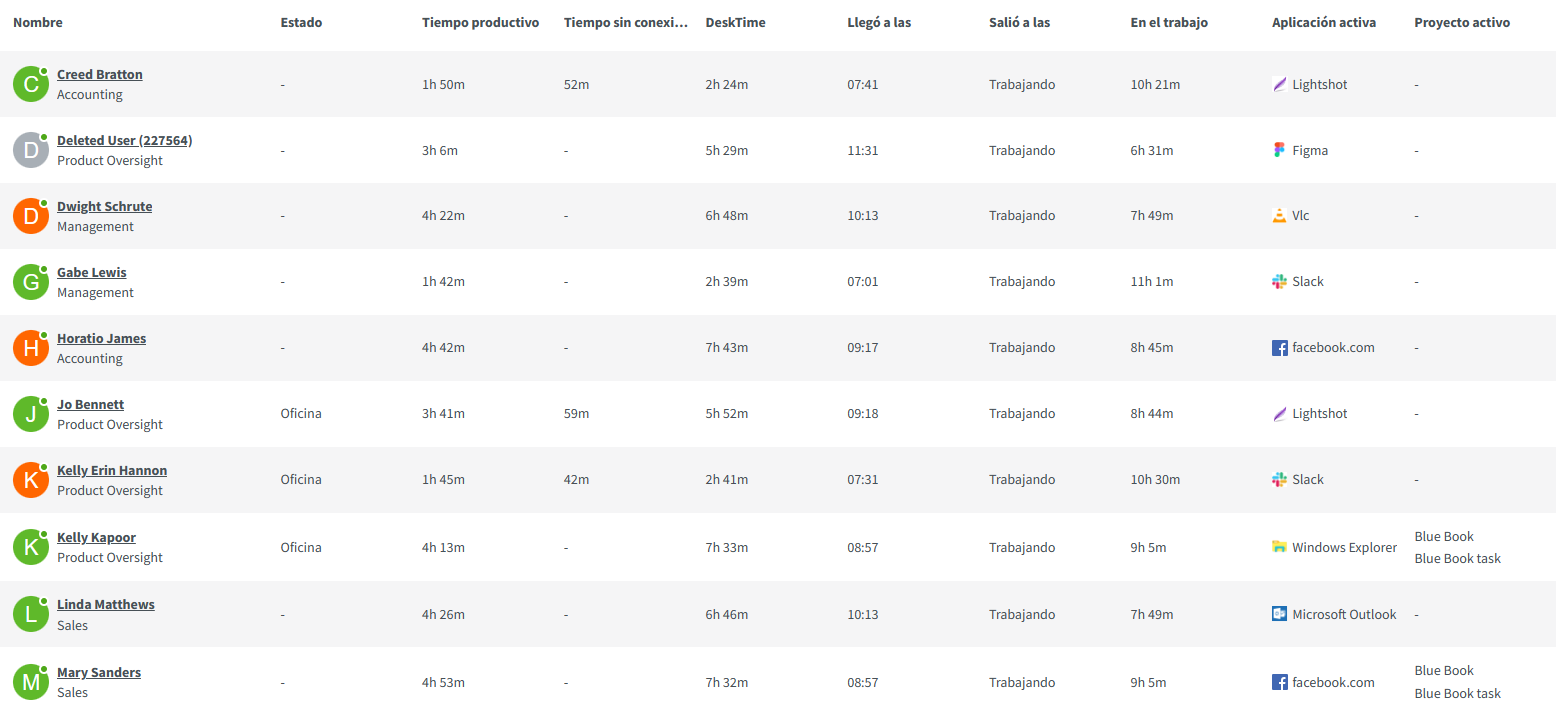Viewport: 1556px width, 709px height.
Task: Click Creed Bratton's Lightshot feather icon
Action: (x=1279, y=85)
